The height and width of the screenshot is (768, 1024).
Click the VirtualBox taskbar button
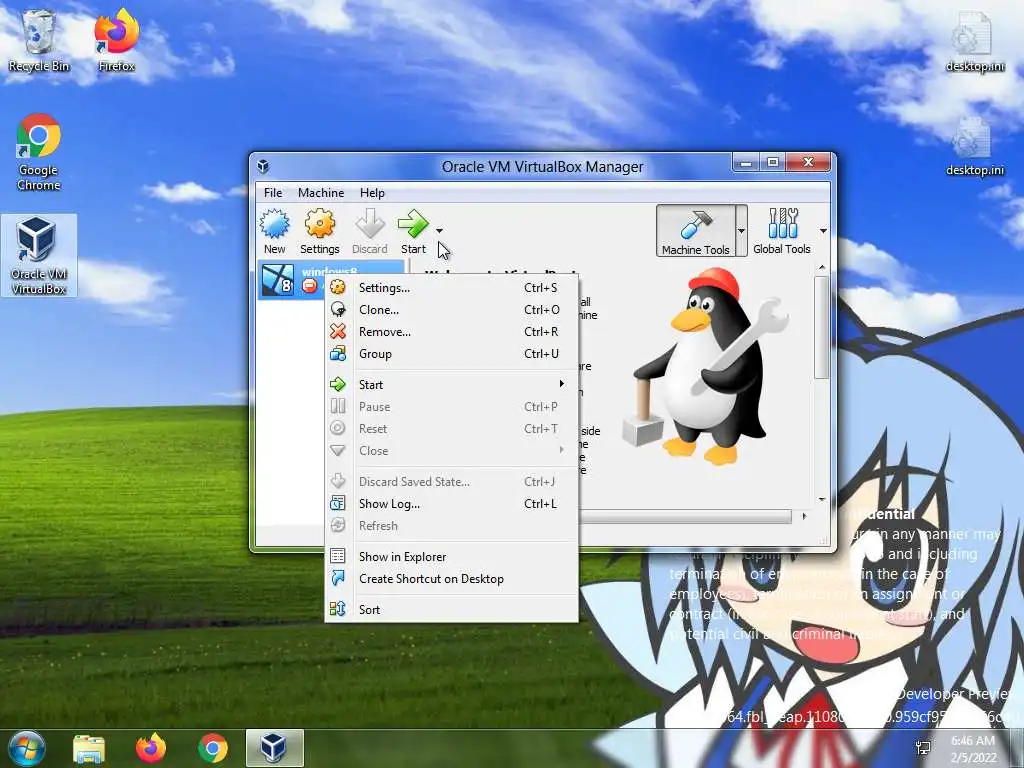click(x=274, y=748)
